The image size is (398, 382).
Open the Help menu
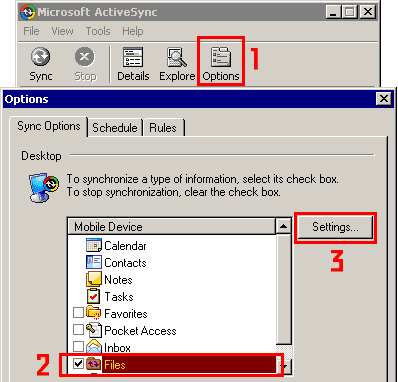[x=133, y=31]
